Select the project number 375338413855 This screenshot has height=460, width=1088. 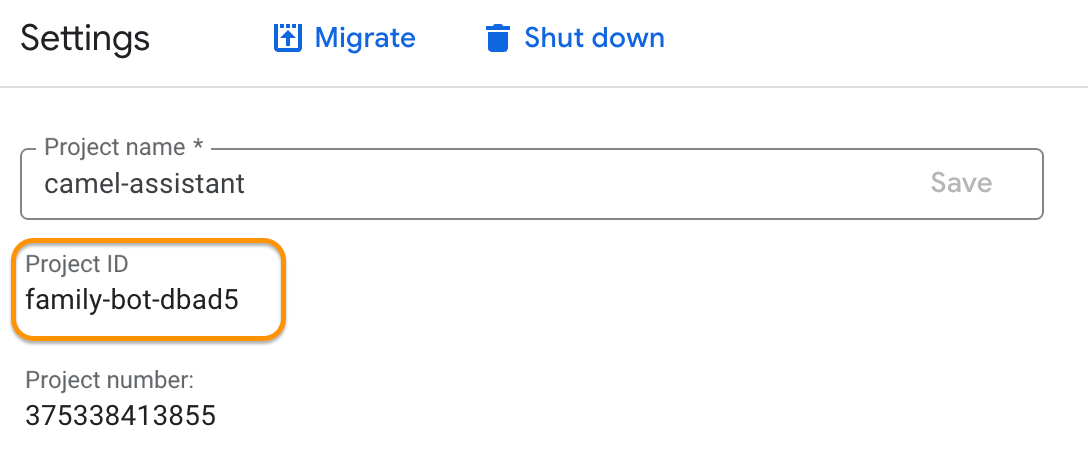(120, 414)
